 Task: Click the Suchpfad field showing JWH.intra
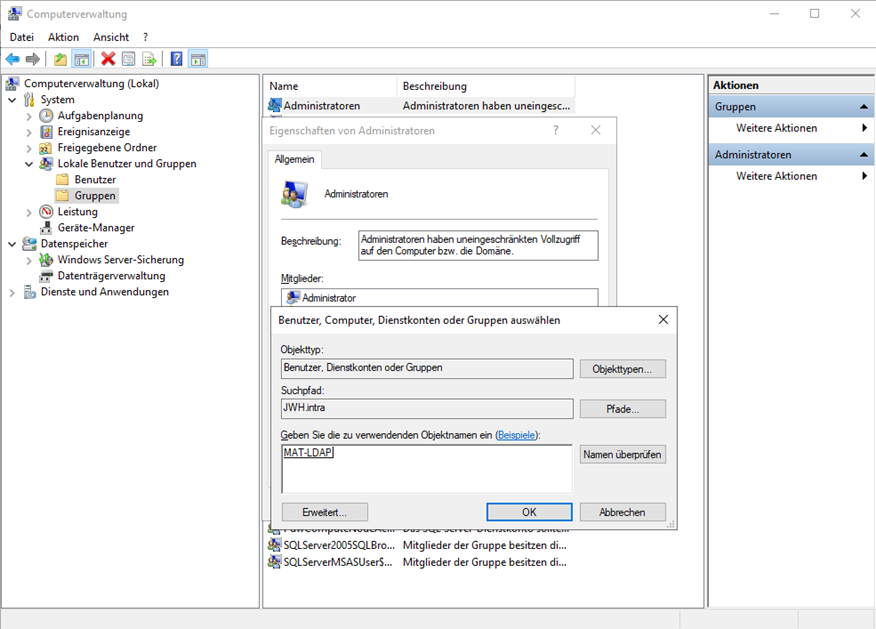pos(427,408)
